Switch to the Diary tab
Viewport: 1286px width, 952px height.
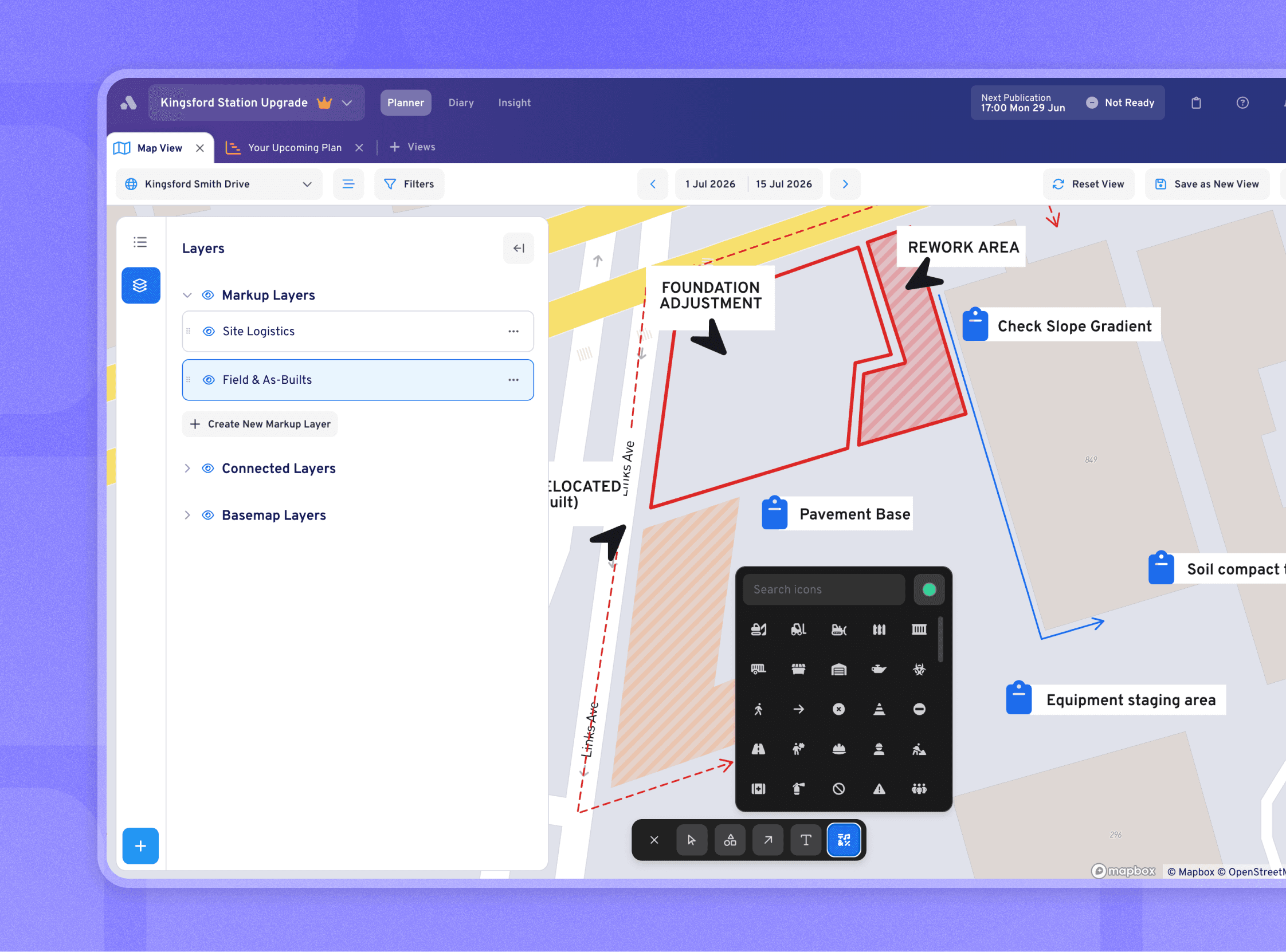click(x=461, y=103)
